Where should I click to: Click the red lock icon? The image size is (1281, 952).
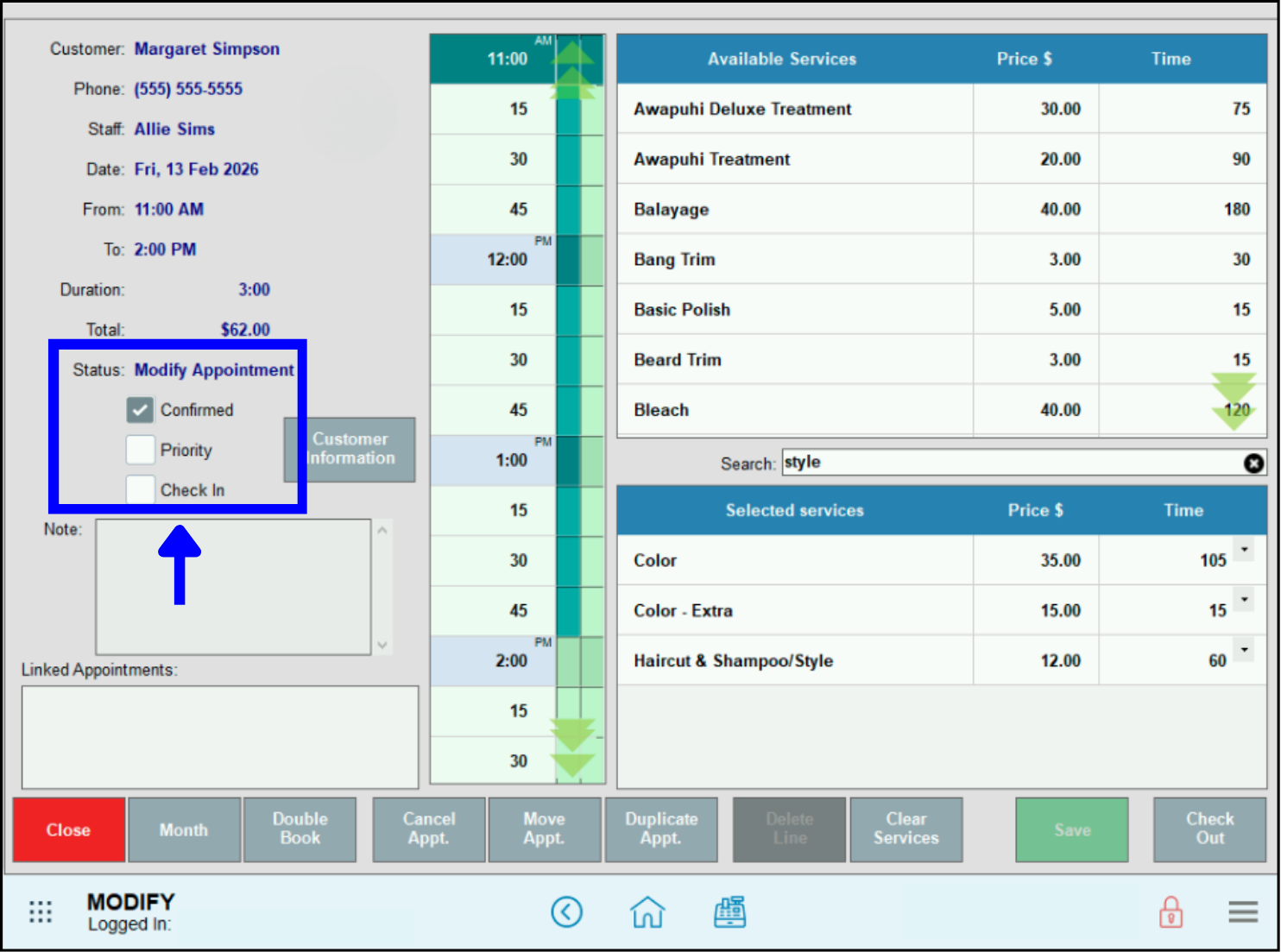tap(1171, 911)
